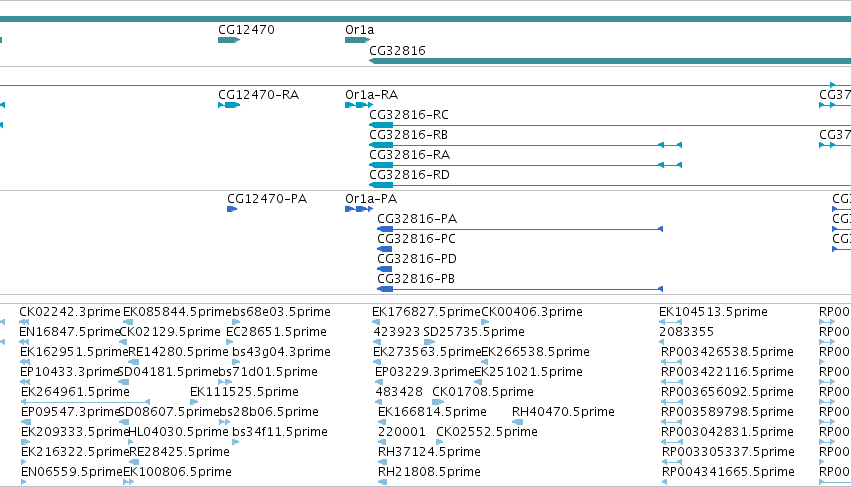The image size is (851, 487).
Task: Select feature 423923
Action: pyautogui.click(x=397, y=332)
